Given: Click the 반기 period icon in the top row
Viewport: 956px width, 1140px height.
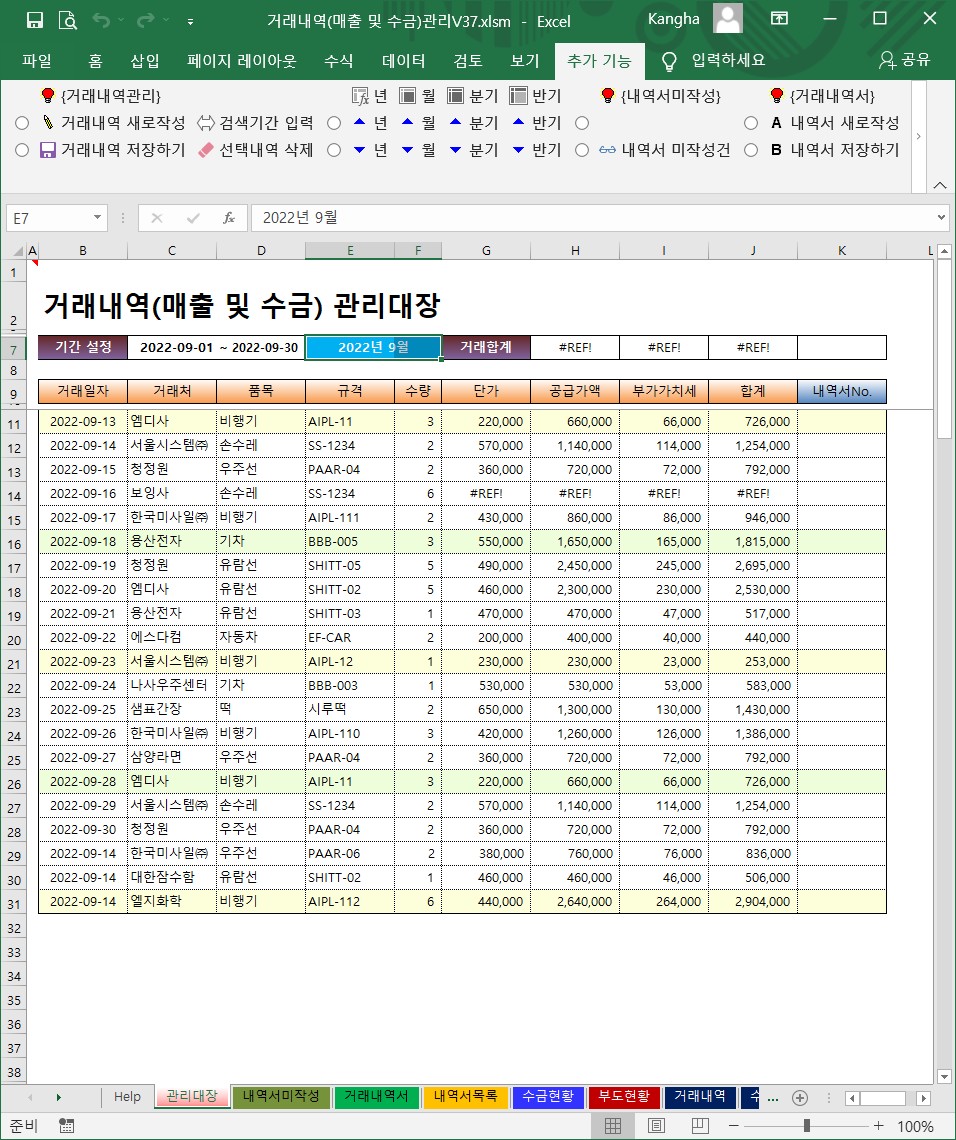Looking at the screenshot, I should coord(518,95).
